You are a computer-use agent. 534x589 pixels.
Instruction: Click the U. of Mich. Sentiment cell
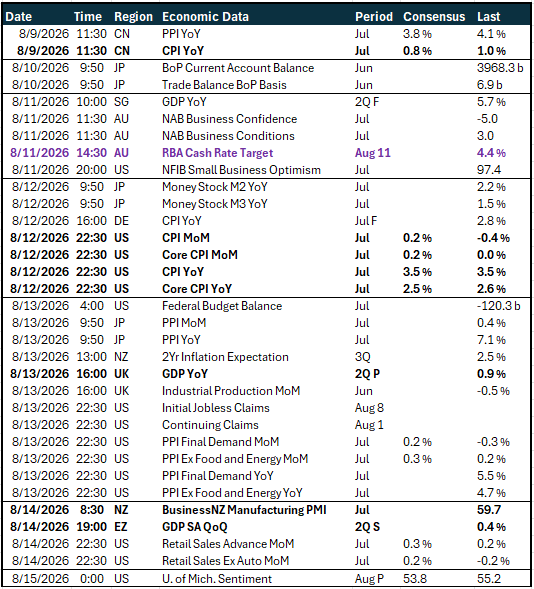click(x=217, y=578)
